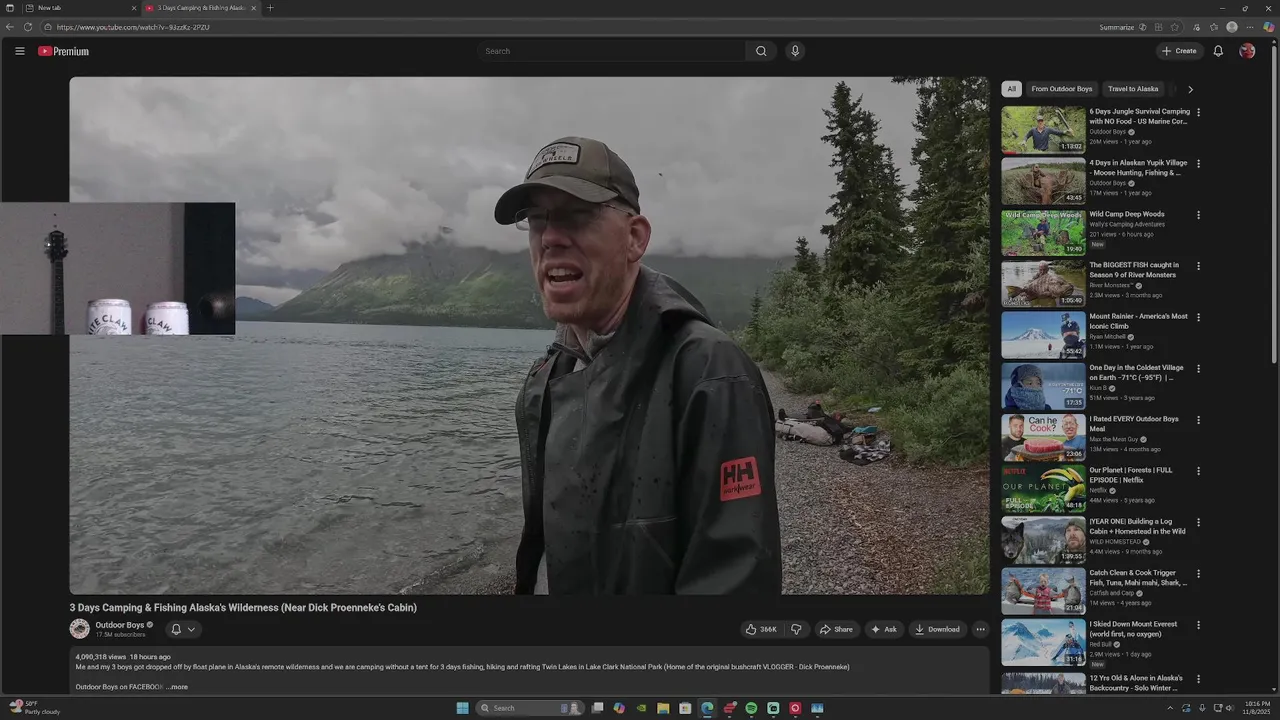Open tab actions menu at top left
The width and height of the screenshot is (1280, 720).
tap(9, 8)
